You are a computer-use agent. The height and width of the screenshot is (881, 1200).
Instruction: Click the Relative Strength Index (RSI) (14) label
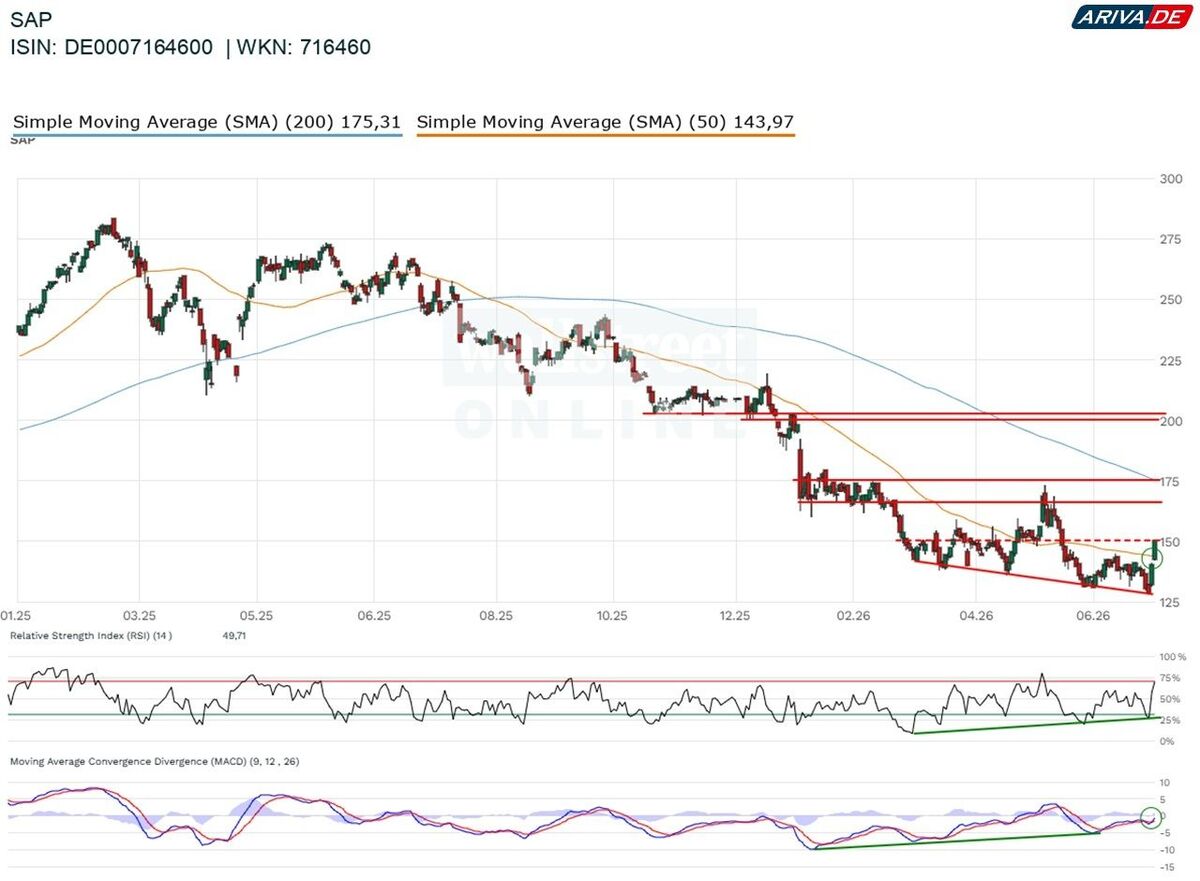(x=91, y=635)
